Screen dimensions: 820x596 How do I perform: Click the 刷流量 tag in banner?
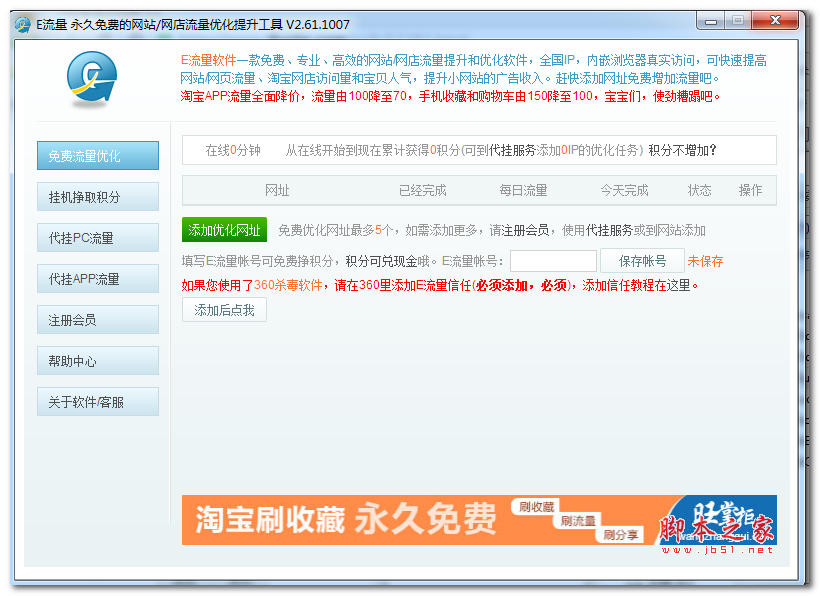click(578, 521)
